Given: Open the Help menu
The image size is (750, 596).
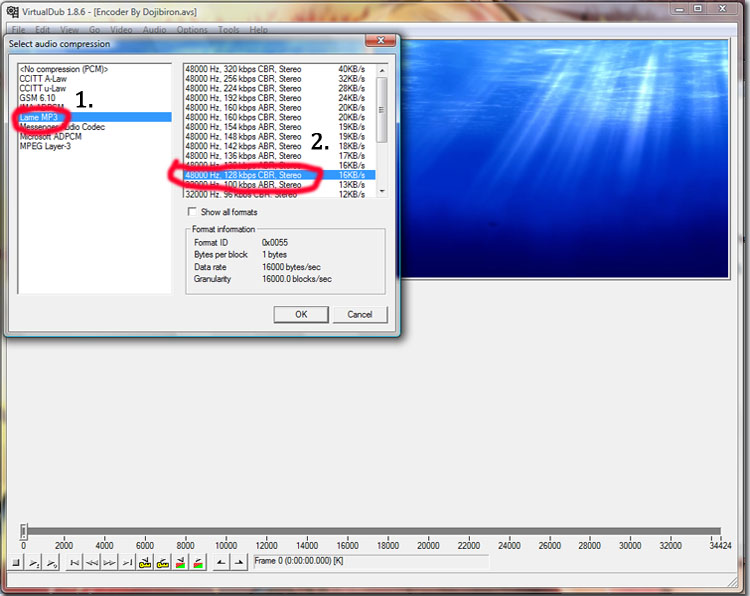Looking at the screenshot, I should click(258, 30).
